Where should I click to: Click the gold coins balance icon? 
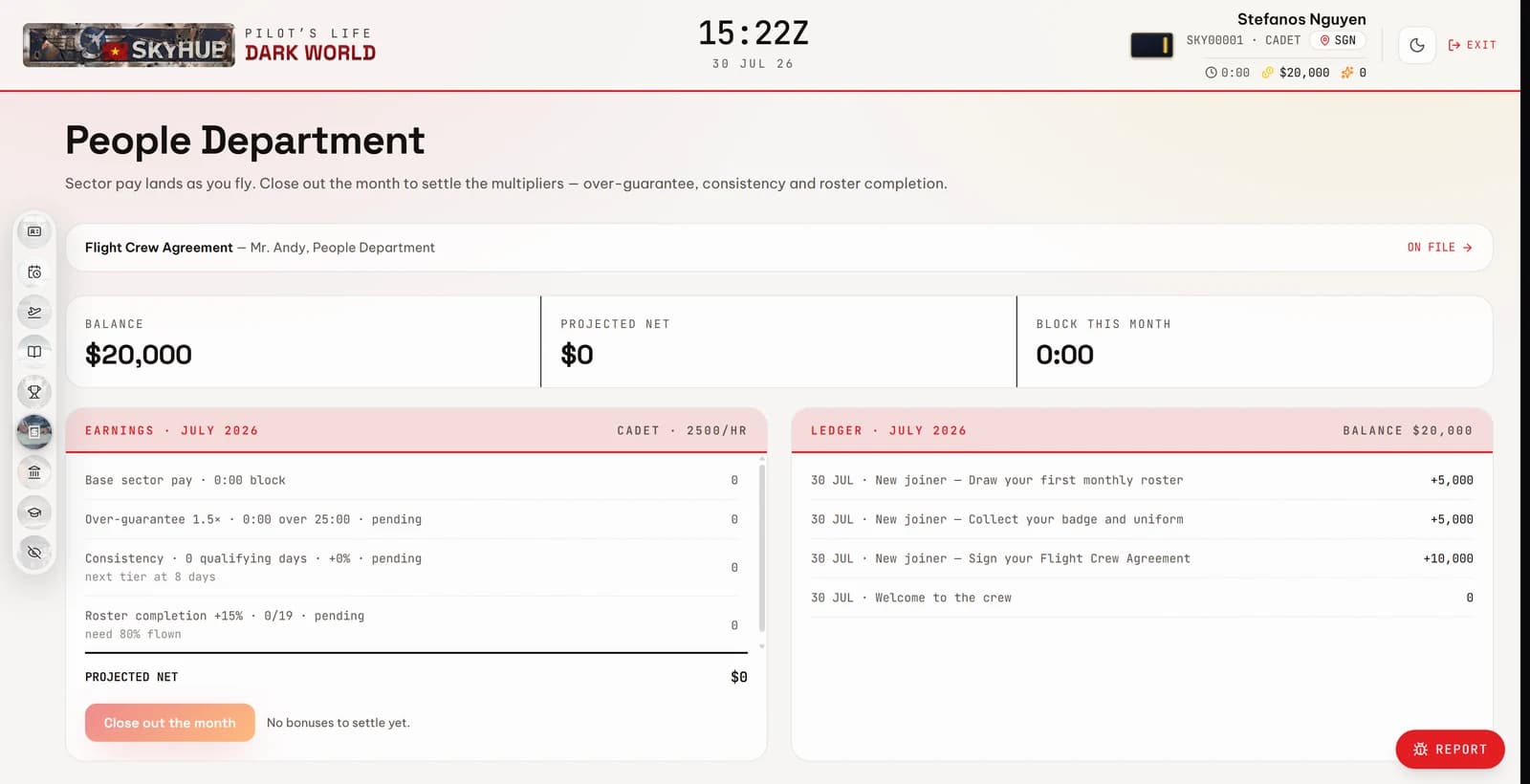pos(1267,73)
